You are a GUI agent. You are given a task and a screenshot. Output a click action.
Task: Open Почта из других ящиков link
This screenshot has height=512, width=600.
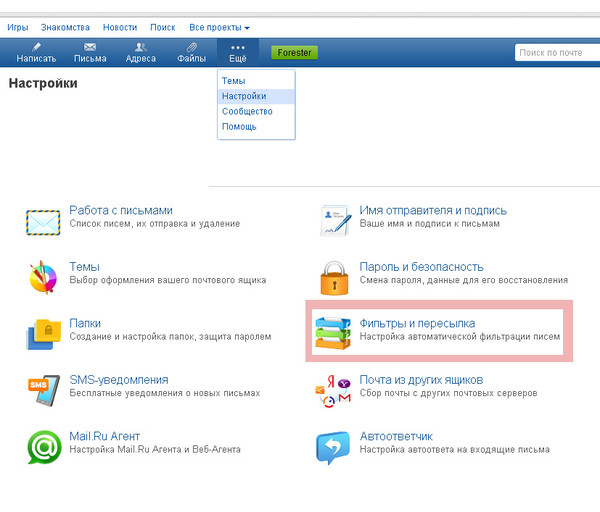click(421, 380)
